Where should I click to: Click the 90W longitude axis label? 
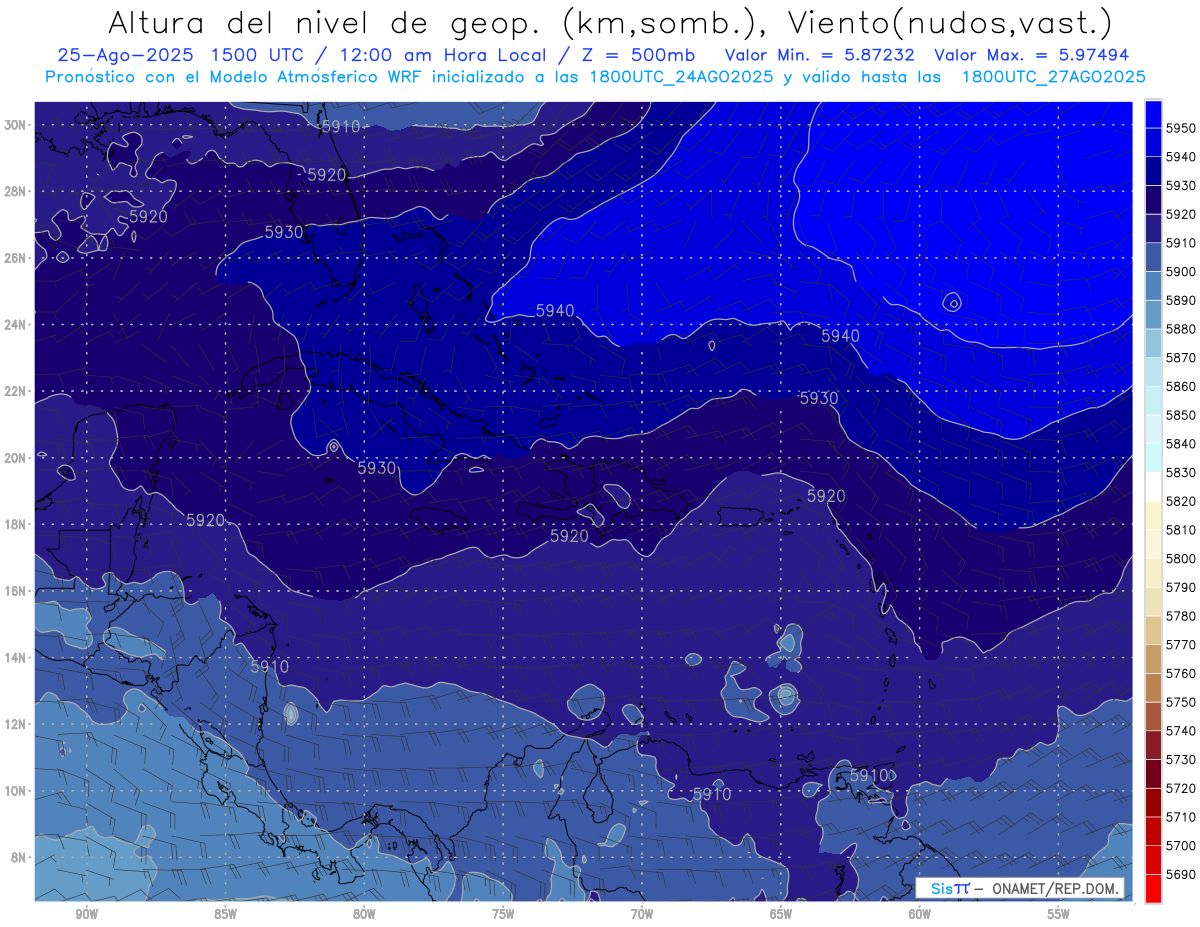point(86,915)
